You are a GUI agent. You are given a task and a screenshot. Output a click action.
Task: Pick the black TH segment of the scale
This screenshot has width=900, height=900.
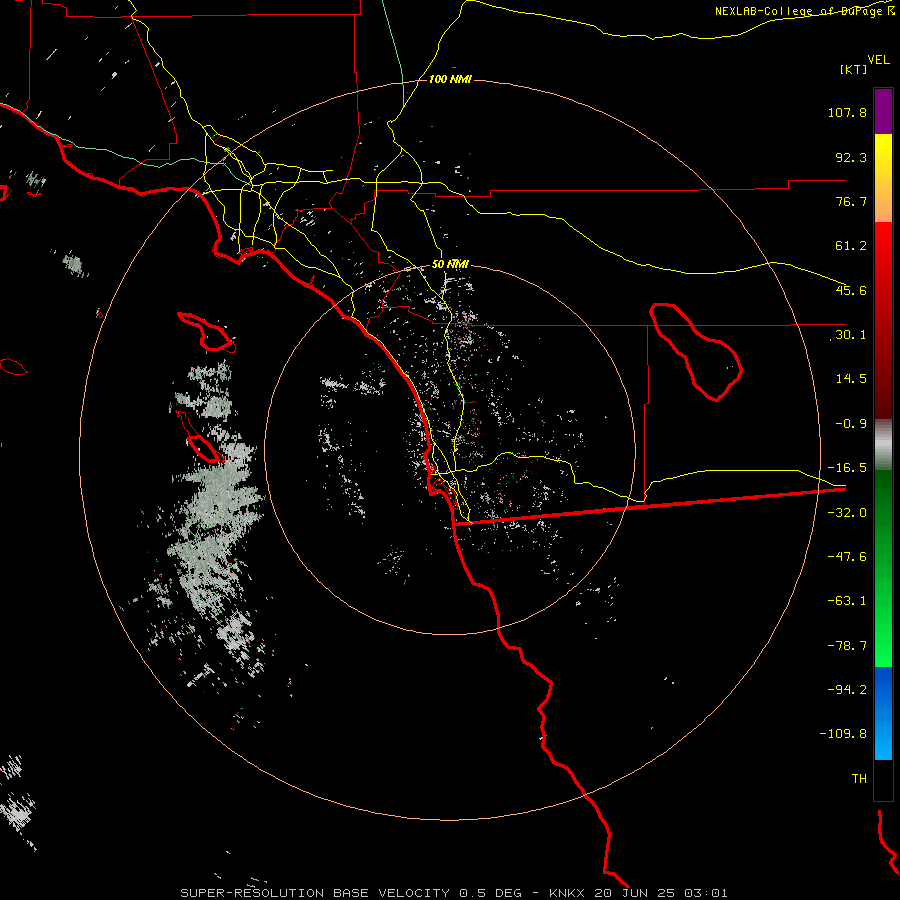[883, 780]
